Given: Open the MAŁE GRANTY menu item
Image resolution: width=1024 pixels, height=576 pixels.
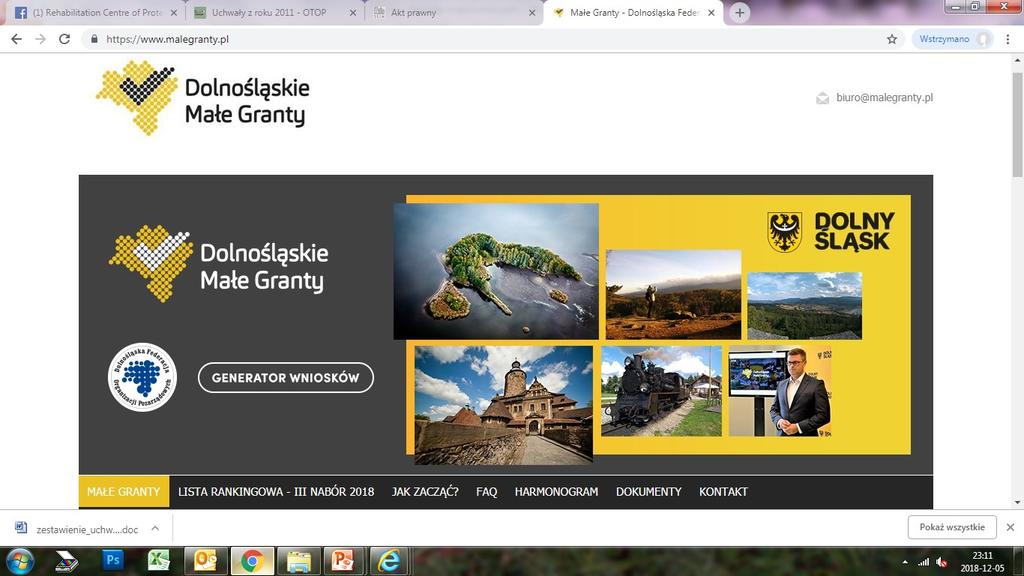Looking at the screenshot, I should click(x=123, y=492).
